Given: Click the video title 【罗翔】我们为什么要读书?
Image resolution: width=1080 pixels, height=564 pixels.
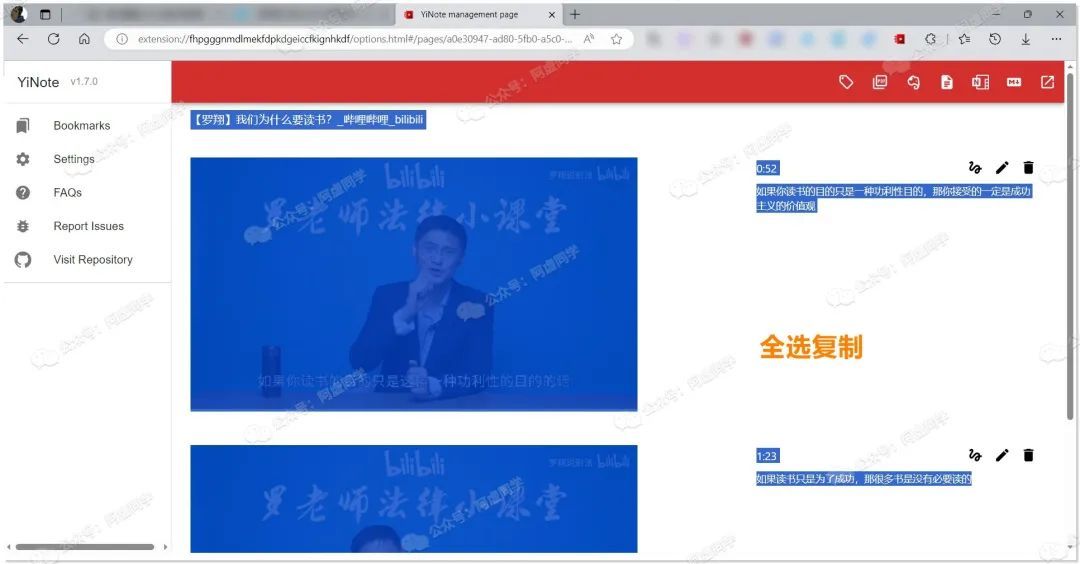Looking at the screenshot, I should click(308, 120).
